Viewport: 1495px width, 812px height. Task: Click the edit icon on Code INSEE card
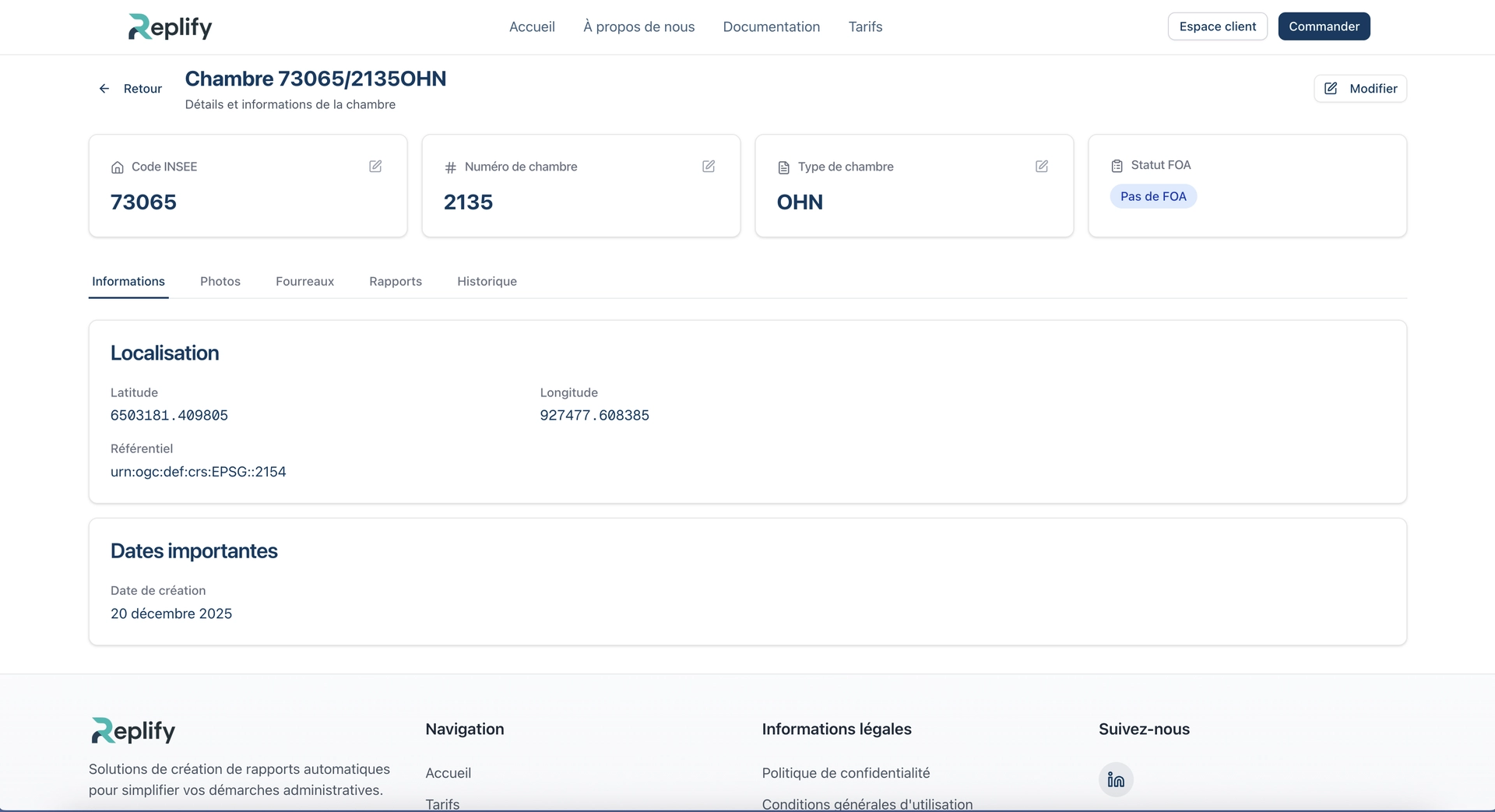375,167
